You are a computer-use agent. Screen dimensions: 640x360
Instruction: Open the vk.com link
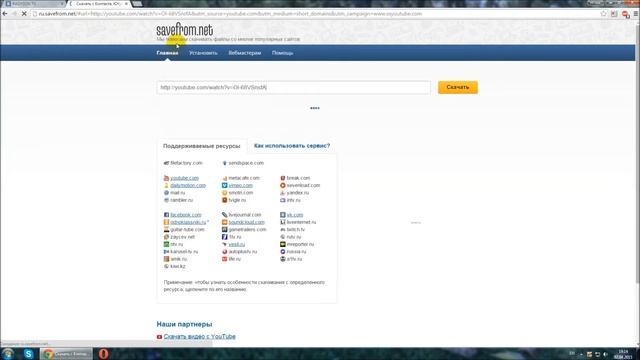click(x=295, y=215)
